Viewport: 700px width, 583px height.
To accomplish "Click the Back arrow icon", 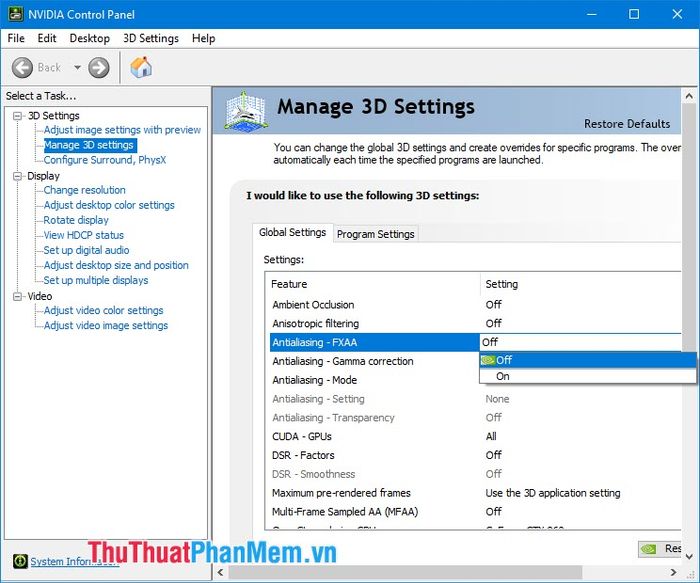I will (22, 68).
